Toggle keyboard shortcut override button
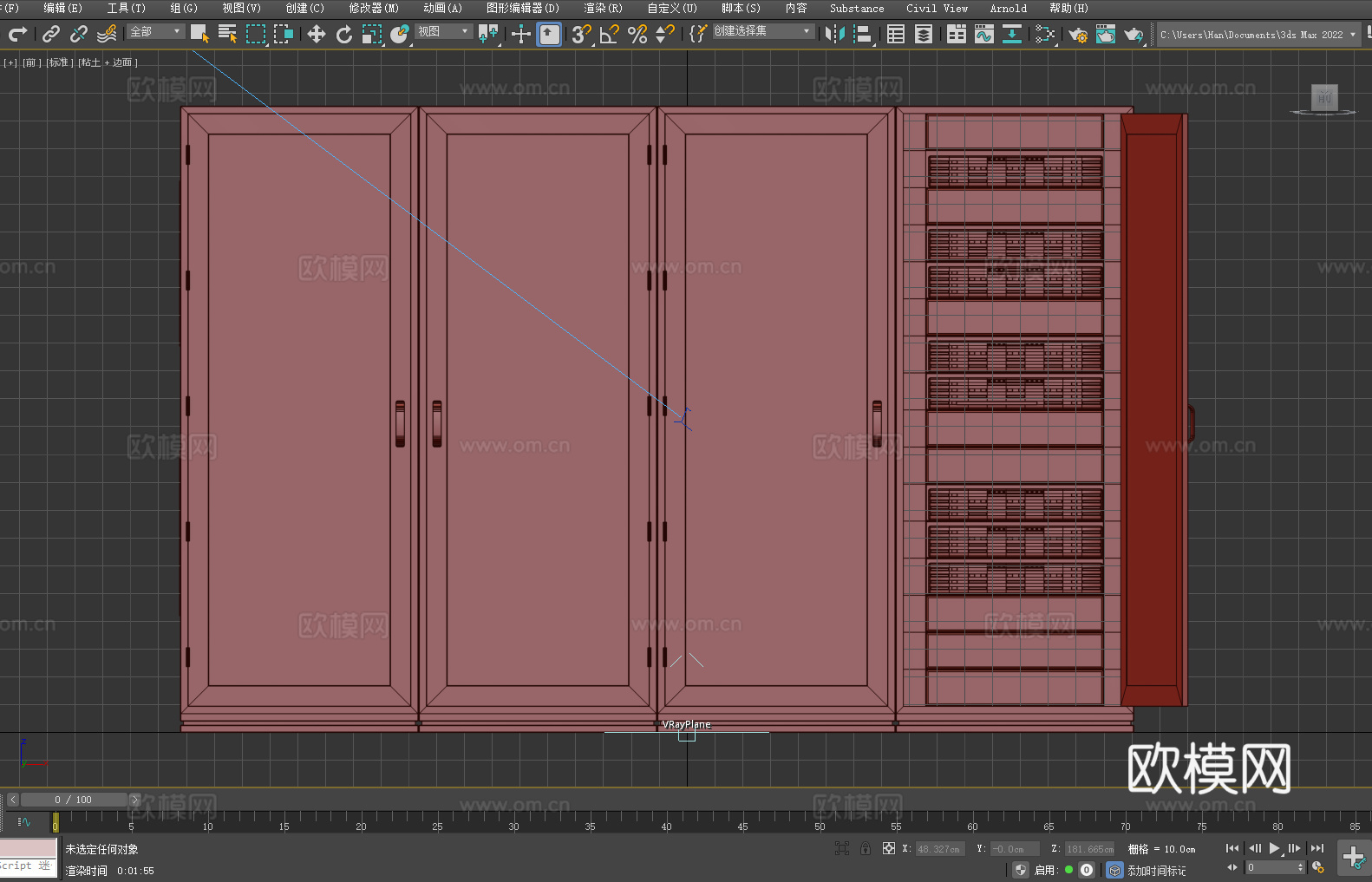The width and height of the screenshot is (1372, 882). (549, 34)
